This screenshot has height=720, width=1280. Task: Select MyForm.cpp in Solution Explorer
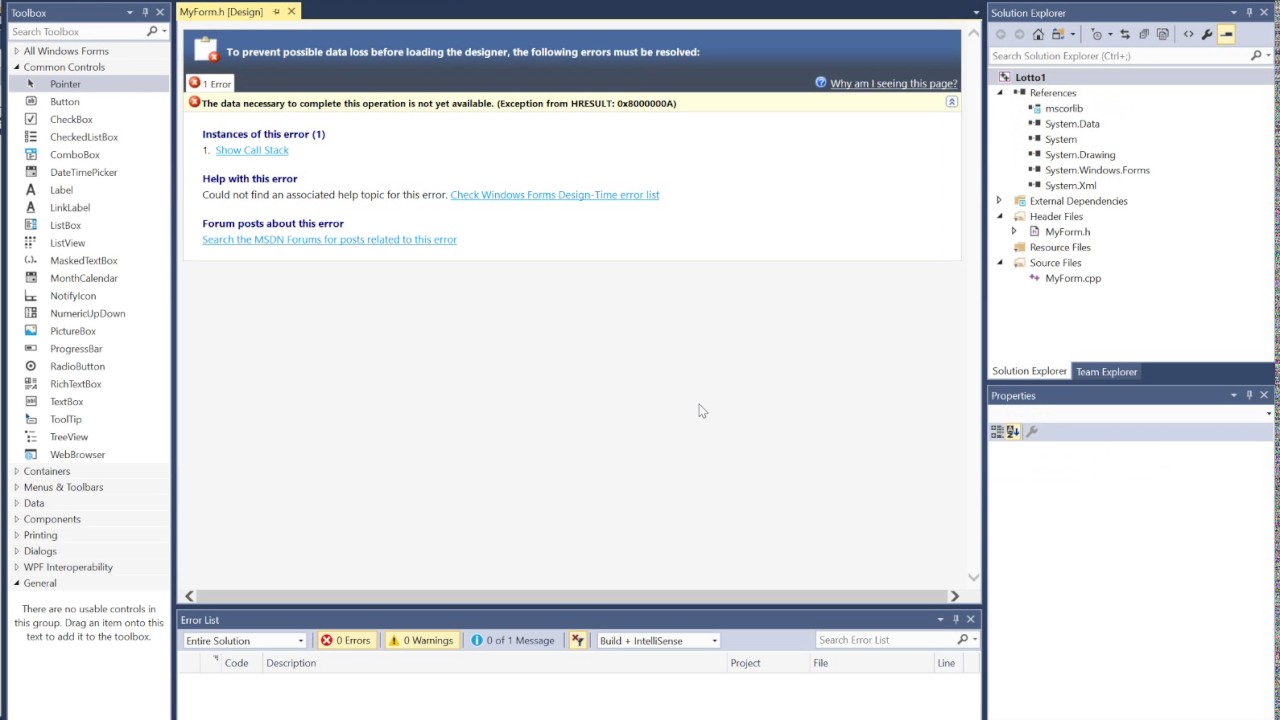click(1073, 279)
